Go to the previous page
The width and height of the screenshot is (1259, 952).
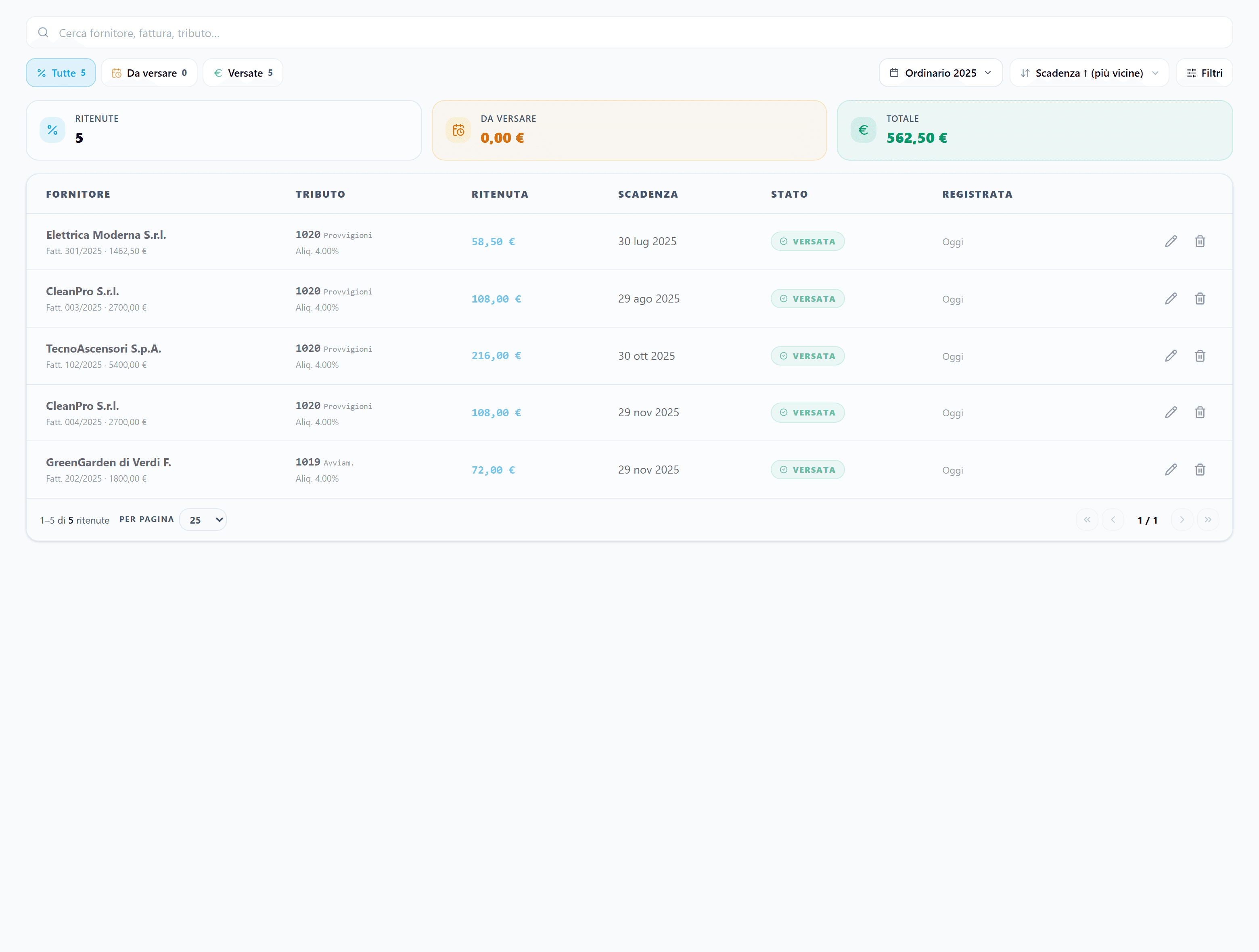tap(1113, 520)
